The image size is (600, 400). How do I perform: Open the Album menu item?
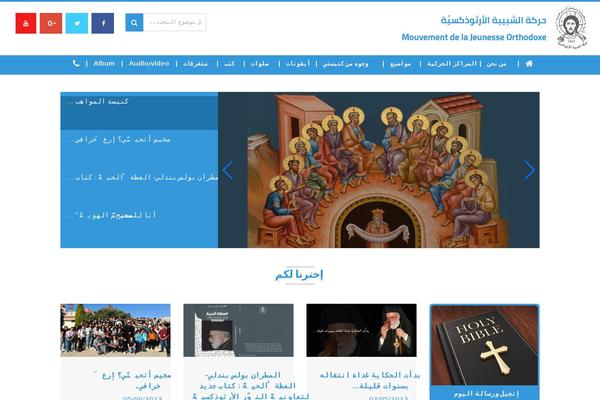coord(104,64)
